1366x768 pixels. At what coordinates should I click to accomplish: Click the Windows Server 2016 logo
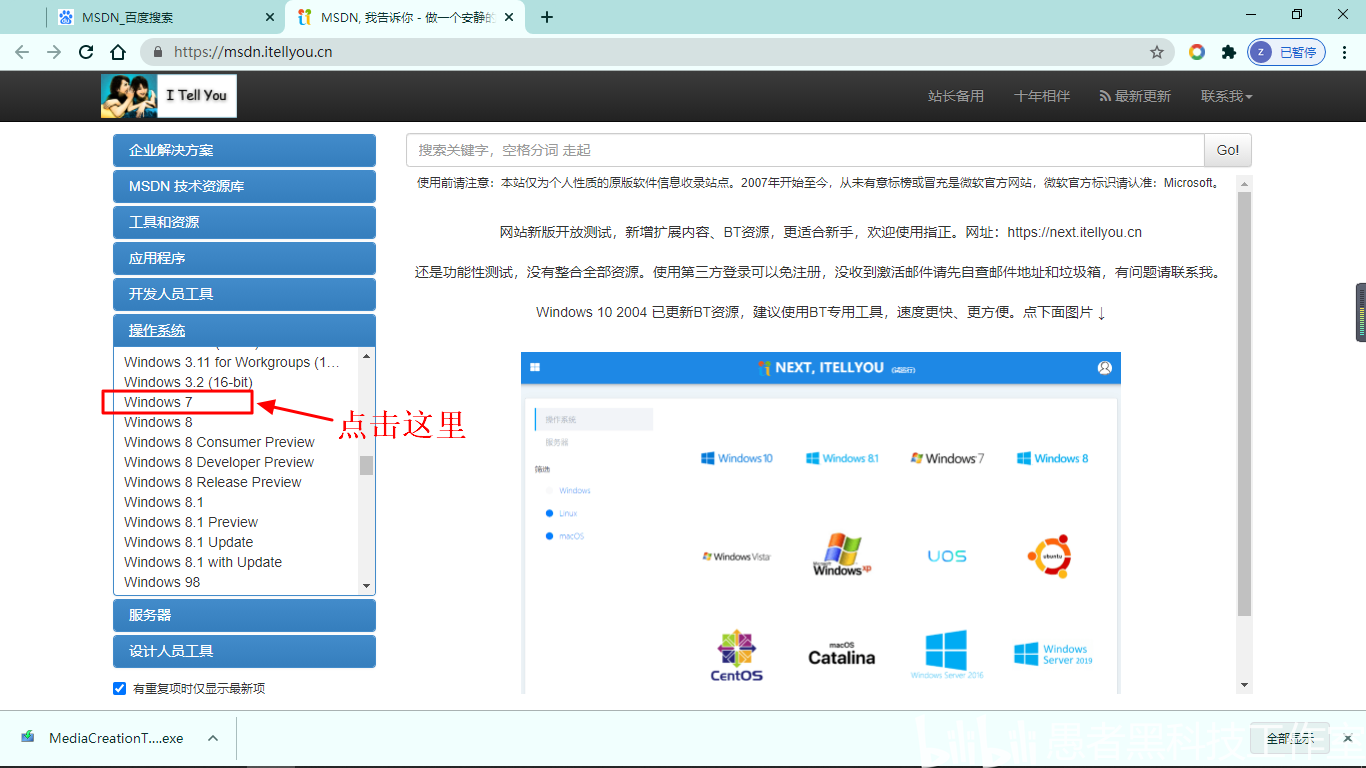click(947, 654)
